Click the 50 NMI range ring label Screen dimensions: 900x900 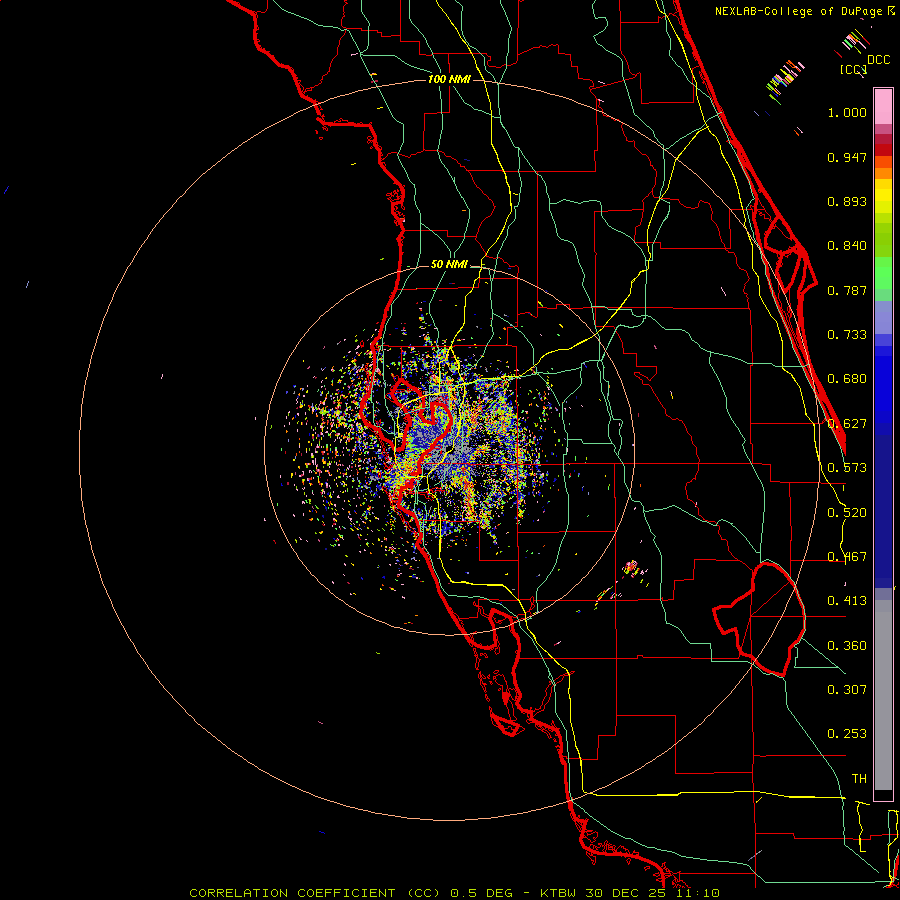coord(449,264)
